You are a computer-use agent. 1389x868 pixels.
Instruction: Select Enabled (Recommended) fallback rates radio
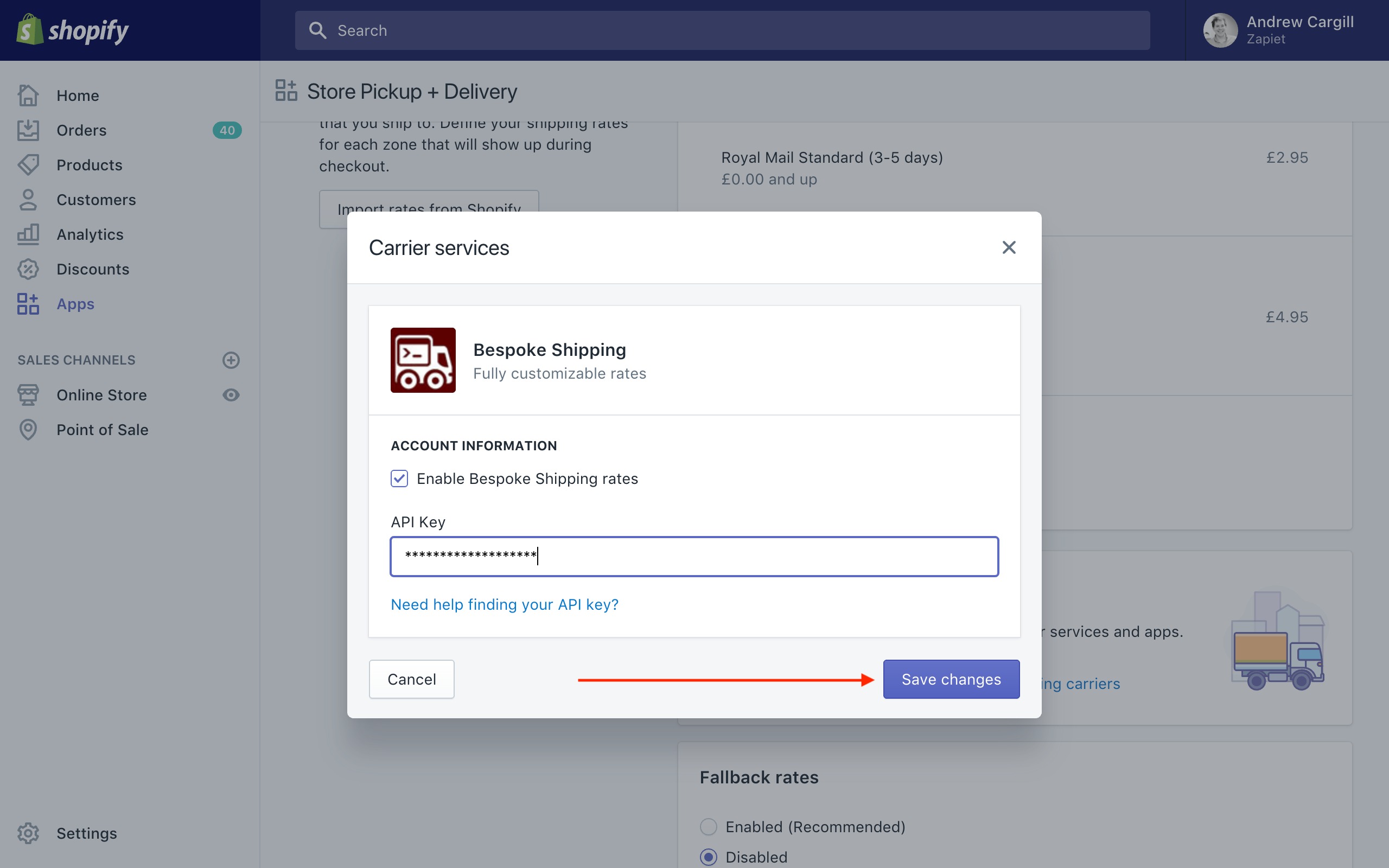click(708, 827)
